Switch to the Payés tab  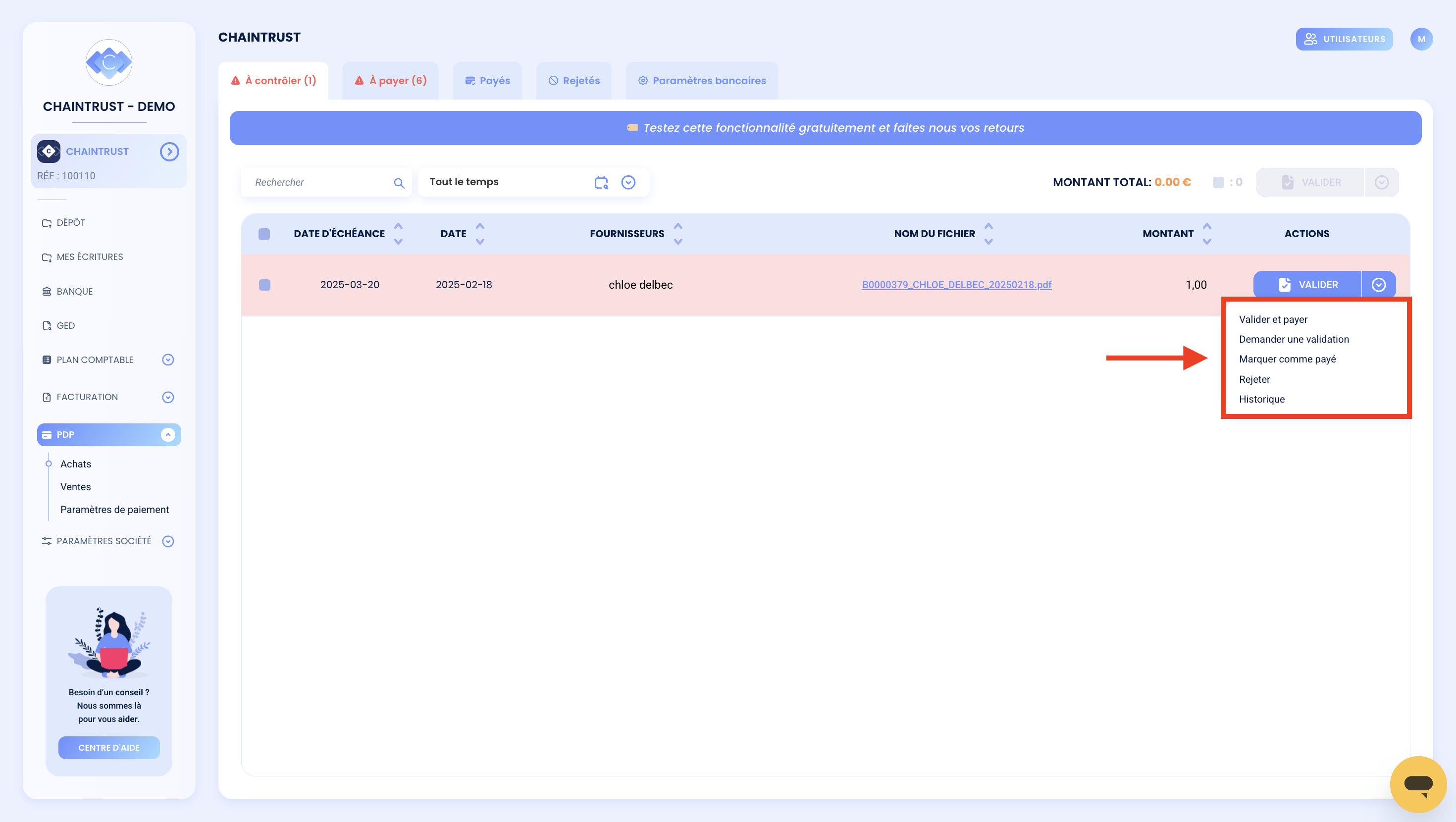pyautogui.click(x=487, y=80)
